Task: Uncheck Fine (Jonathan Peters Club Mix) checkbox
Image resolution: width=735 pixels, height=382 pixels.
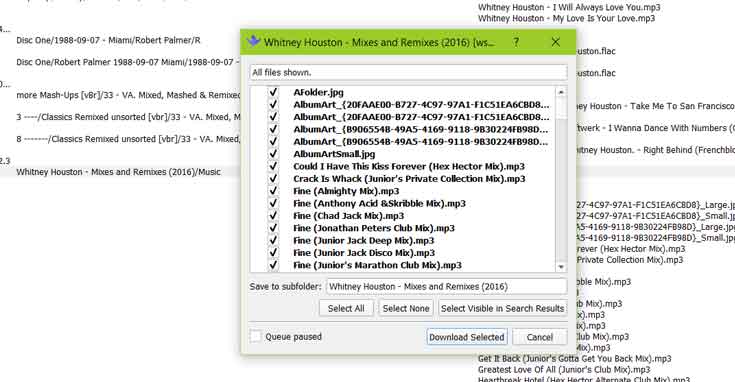Action: [x=273, y=228]
